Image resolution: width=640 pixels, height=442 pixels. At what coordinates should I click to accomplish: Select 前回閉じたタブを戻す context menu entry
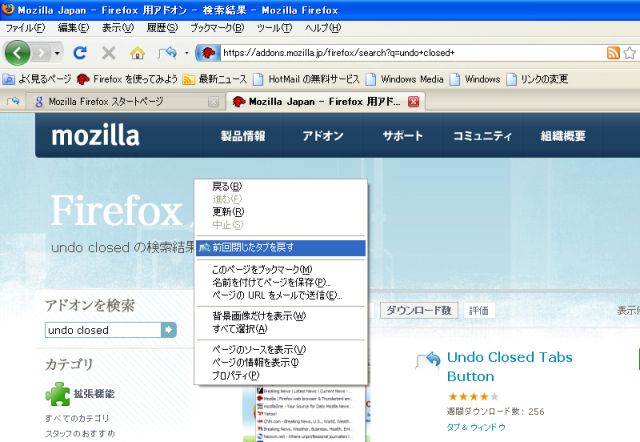pos(281,247)
